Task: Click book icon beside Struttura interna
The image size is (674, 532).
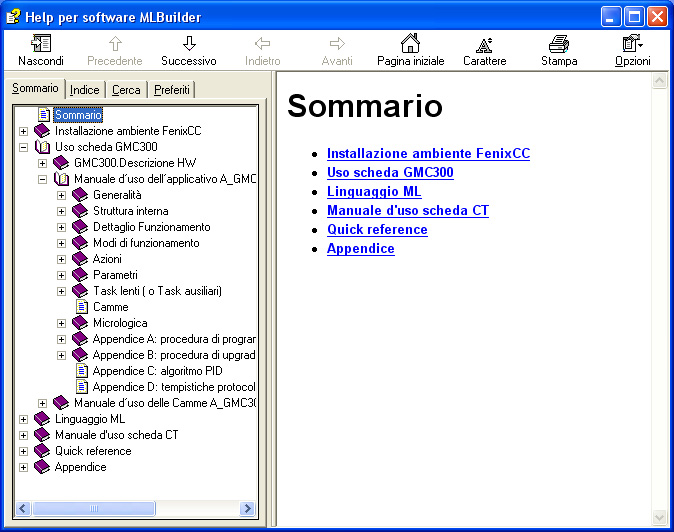Action: pos(80,211)
